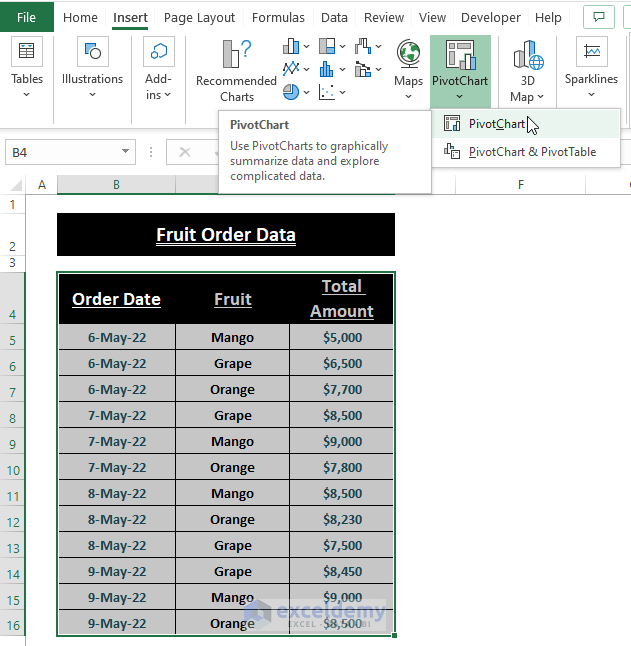Open pie chart dropdown arrow
This screenshot has width=631, height=646.
point(306,92)
